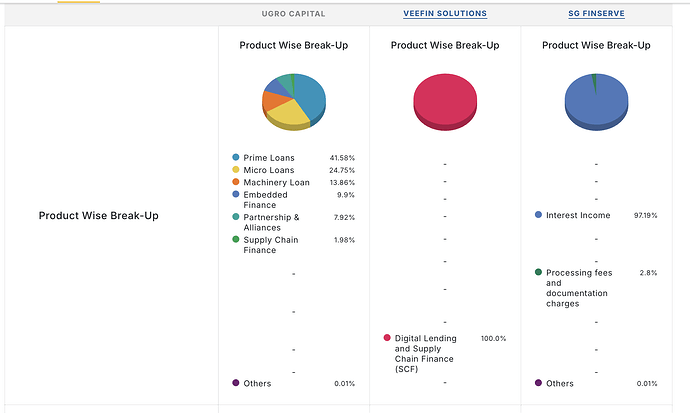
Task: Click the purple Others dot under UGRO Capital
Action: [x=236, y=383]
